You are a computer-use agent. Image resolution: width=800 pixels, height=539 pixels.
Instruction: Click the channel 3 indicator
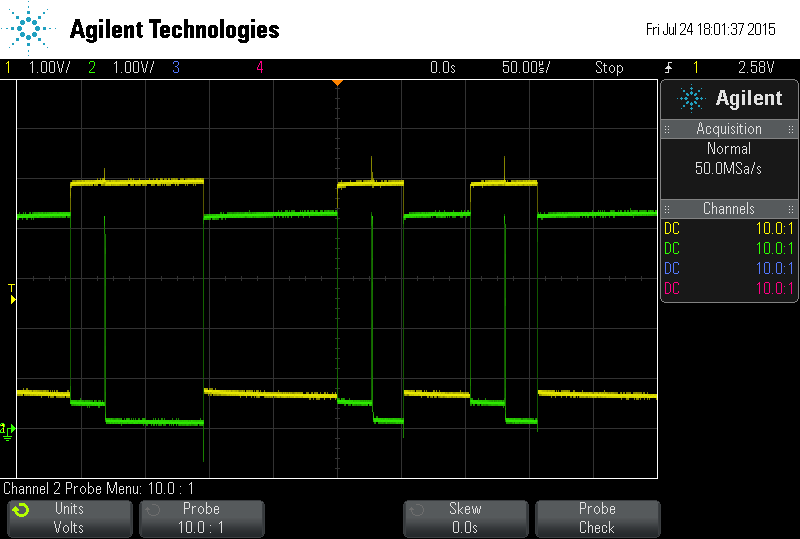click(176, 67)
